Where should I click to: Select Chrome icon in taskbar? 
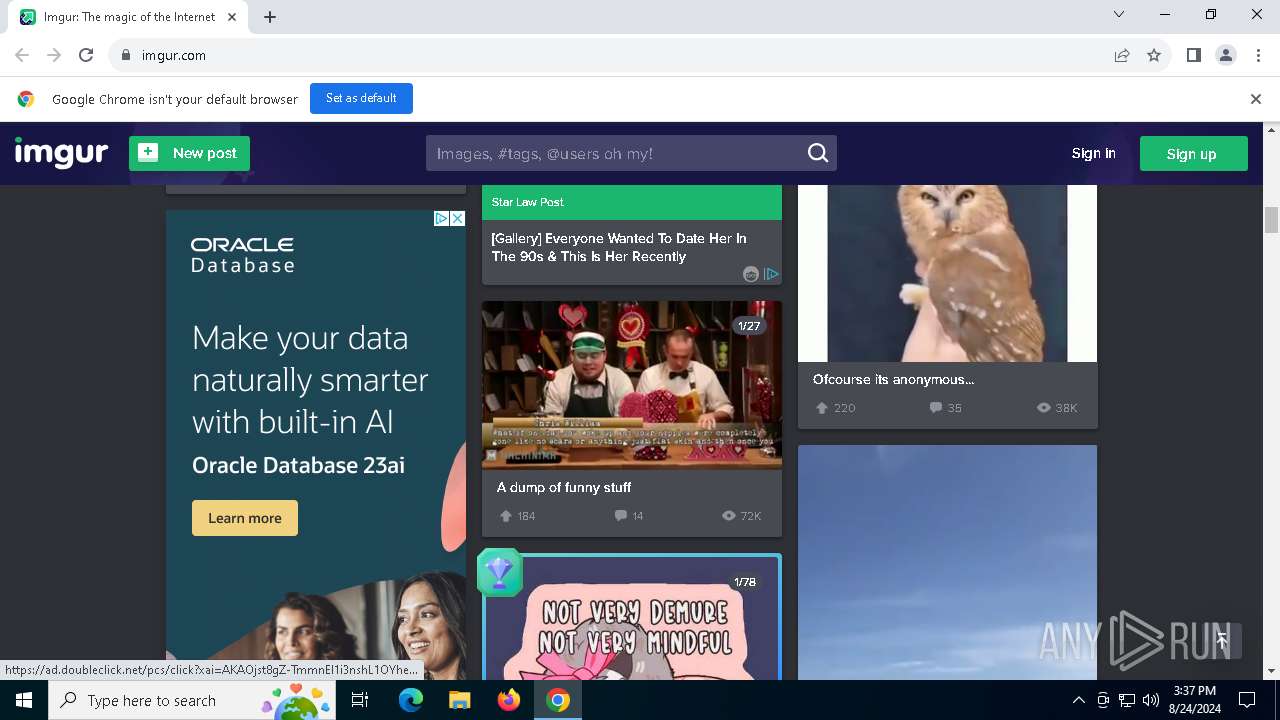[558, 700]
